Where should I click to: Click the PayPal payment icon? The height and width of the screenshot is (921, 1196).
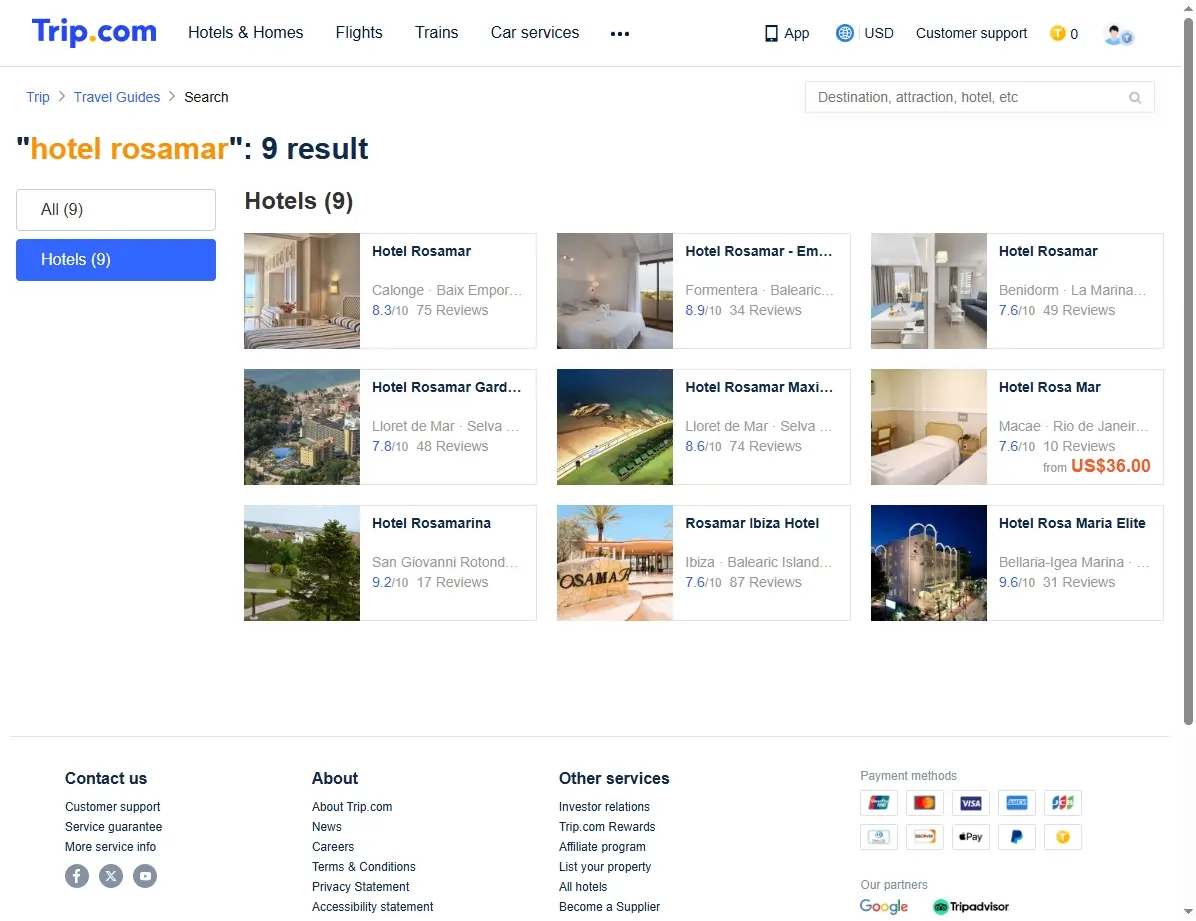point(1017,837)
